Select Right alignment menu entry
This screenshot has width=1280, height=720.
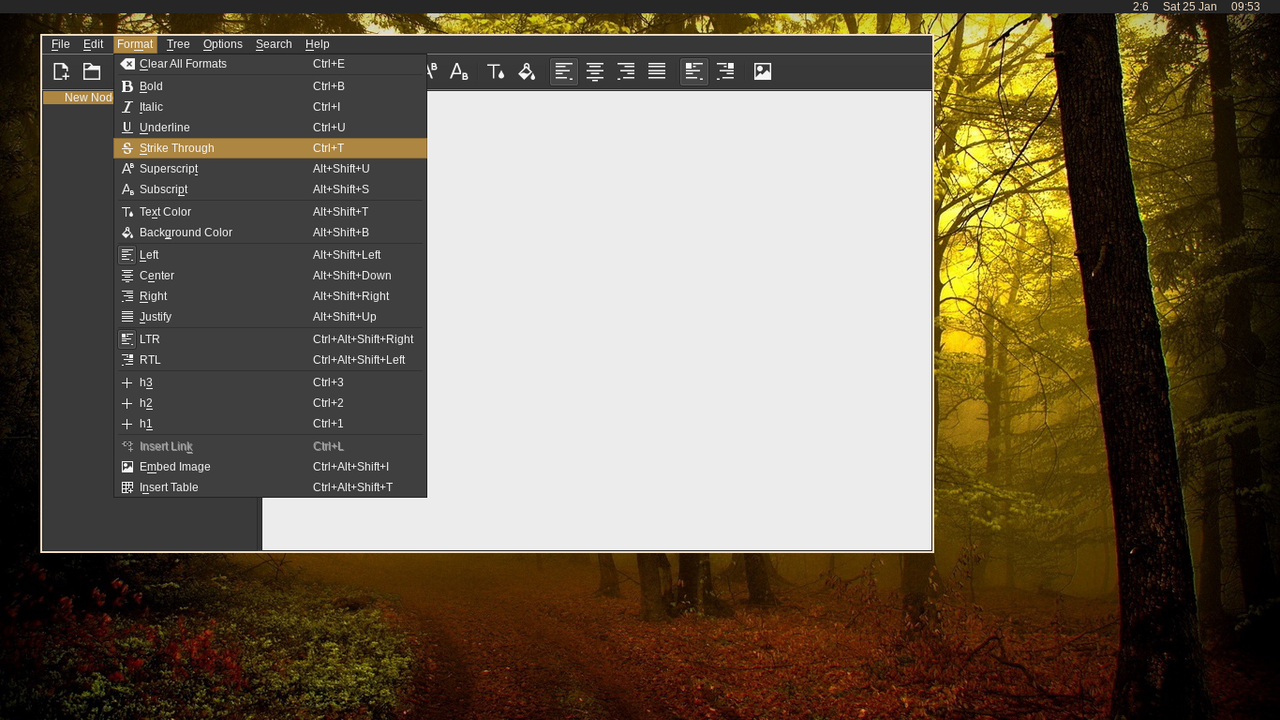270,296
